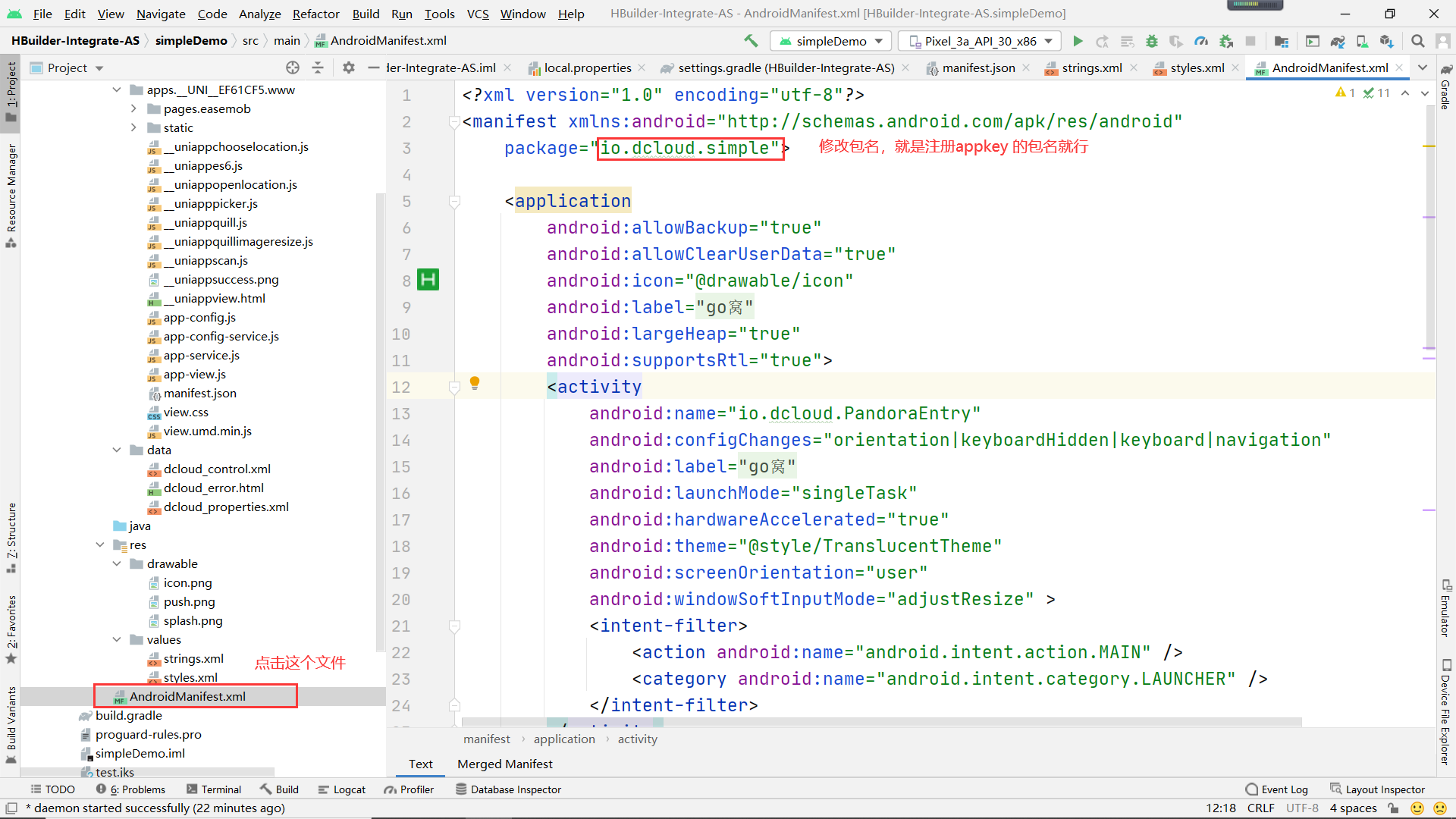
Task: Click the project panel settings gear
Action: click(348, 67)
